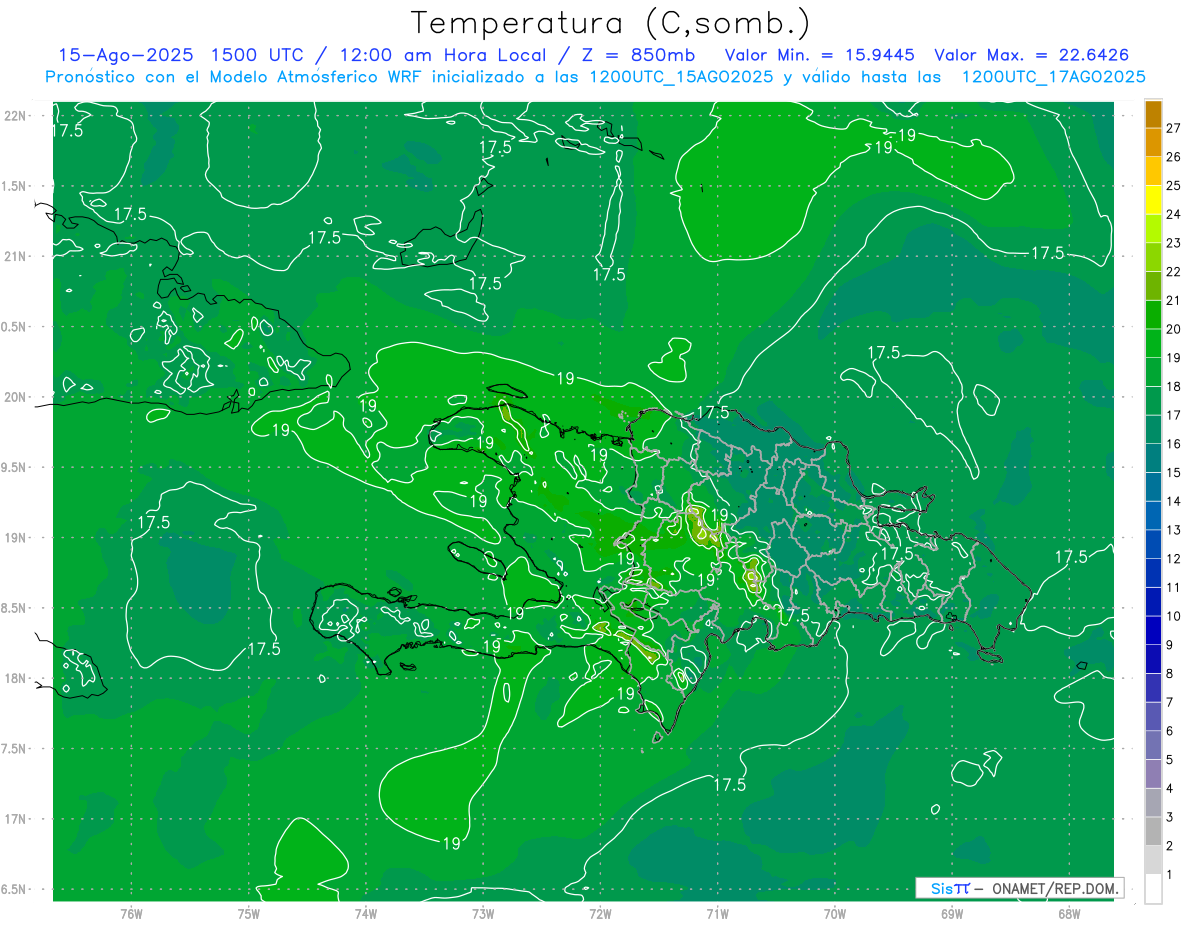This screenshot has height=927, width=1200.
Task: Click the orange-brown top swatch above scale label 27
Action: (1153, 113)
